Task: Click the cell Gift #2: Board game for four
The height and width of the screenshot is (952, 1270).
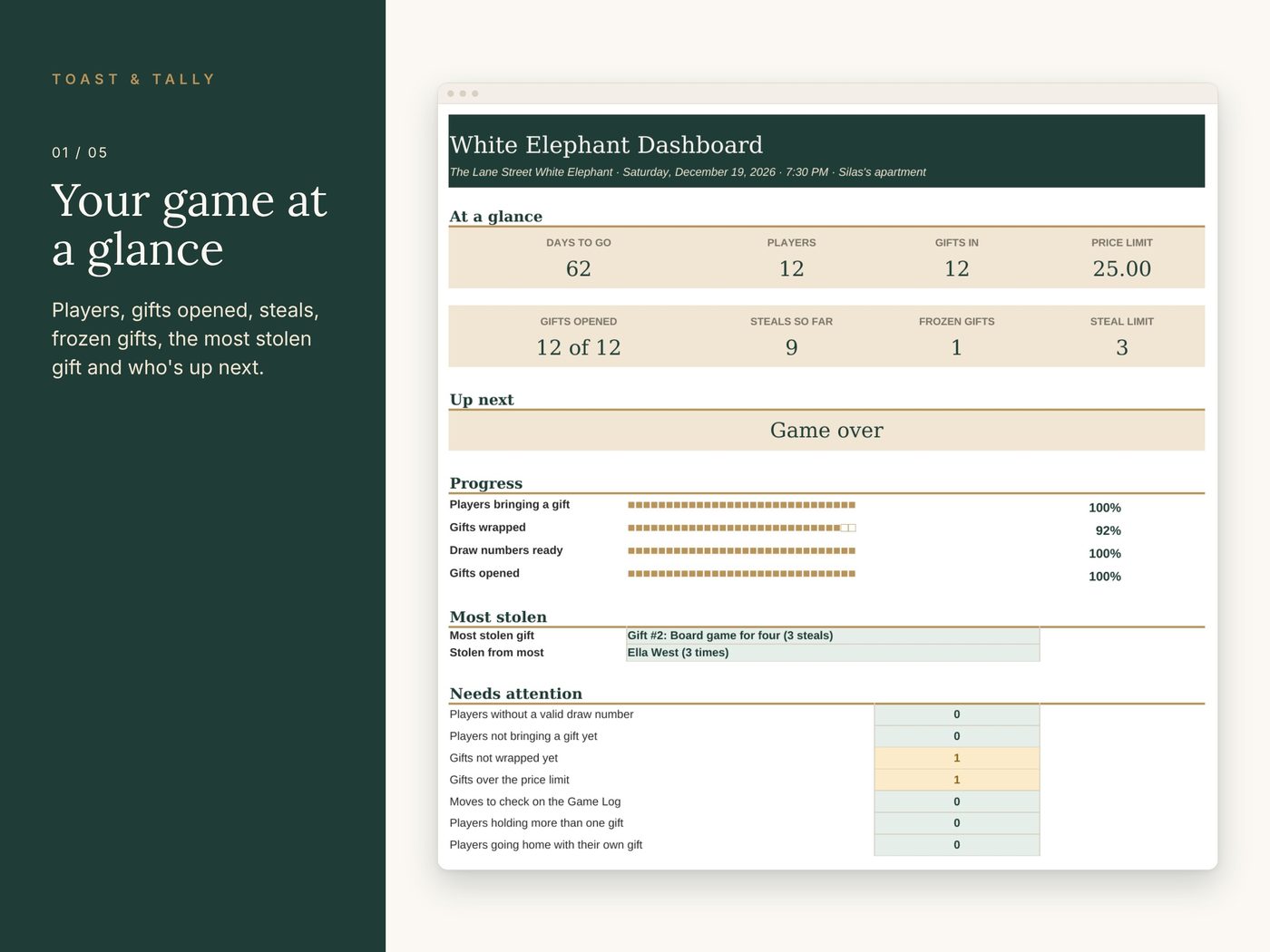Action: tap(833, 636)
